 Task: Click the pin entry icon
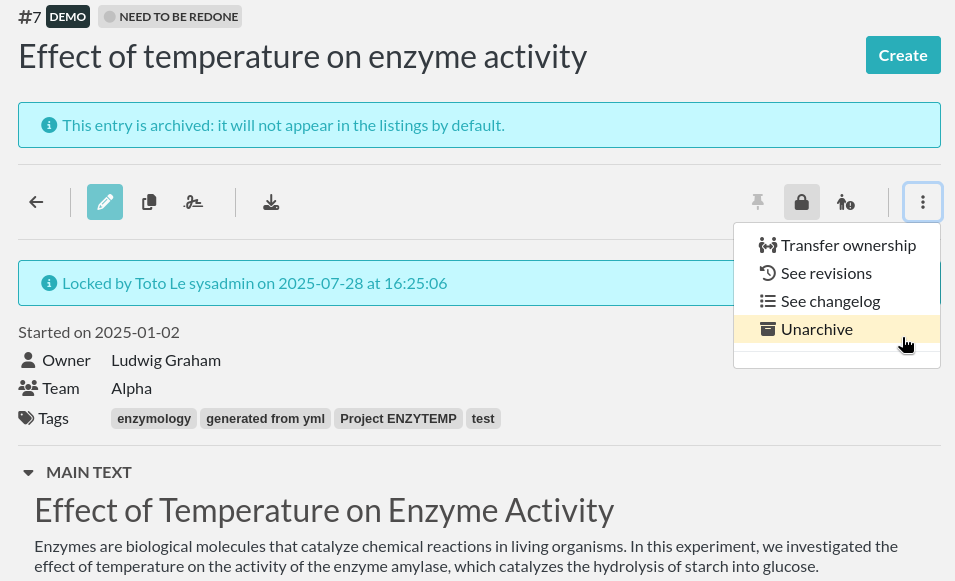tap(758, 202)
